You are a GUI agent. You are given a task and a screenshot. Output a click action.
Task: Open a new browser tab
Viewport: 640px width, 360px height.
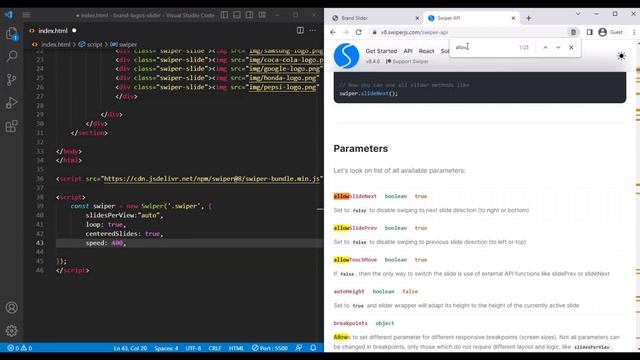pos(529,18)
